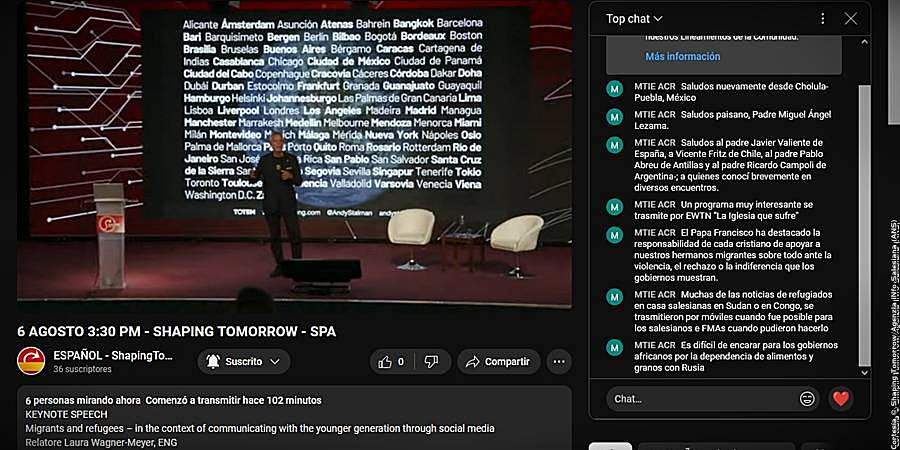The height and width of the screenshot is (450, 900).
Task: Dislike the video with thumbs down
Action: point(432,362)
